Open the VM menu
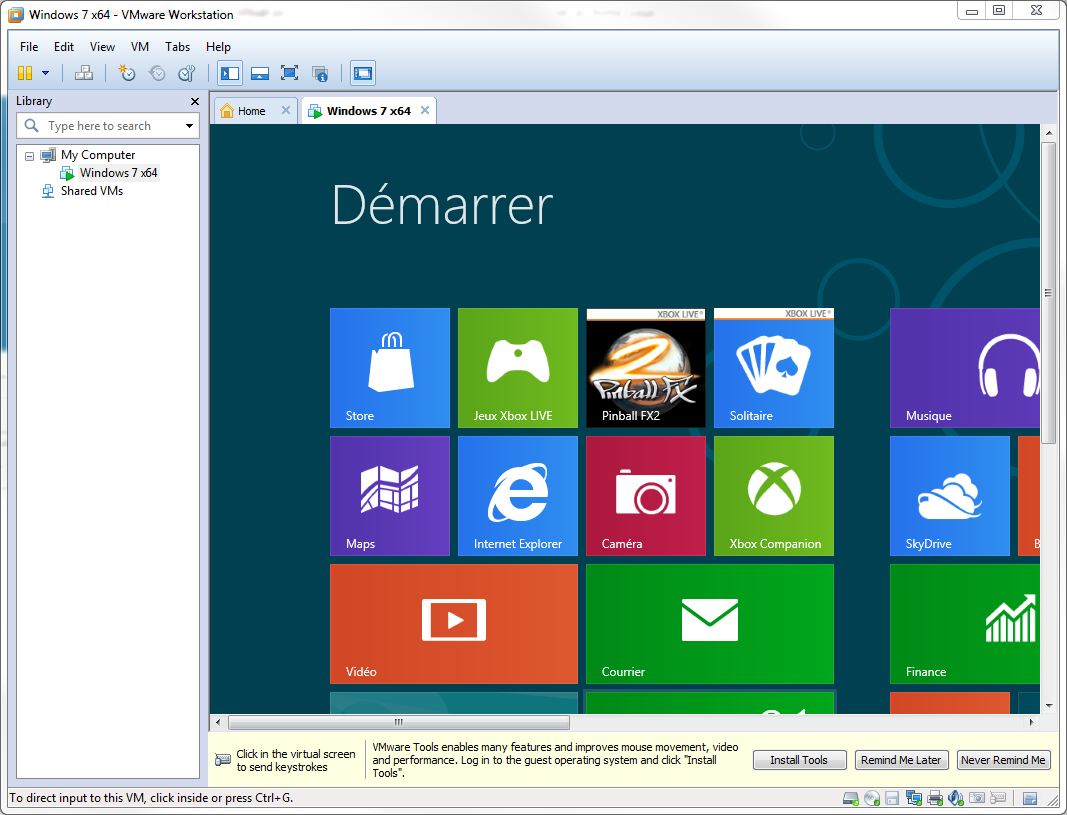This screenshot has height=815, width=1067. (139, 47)
